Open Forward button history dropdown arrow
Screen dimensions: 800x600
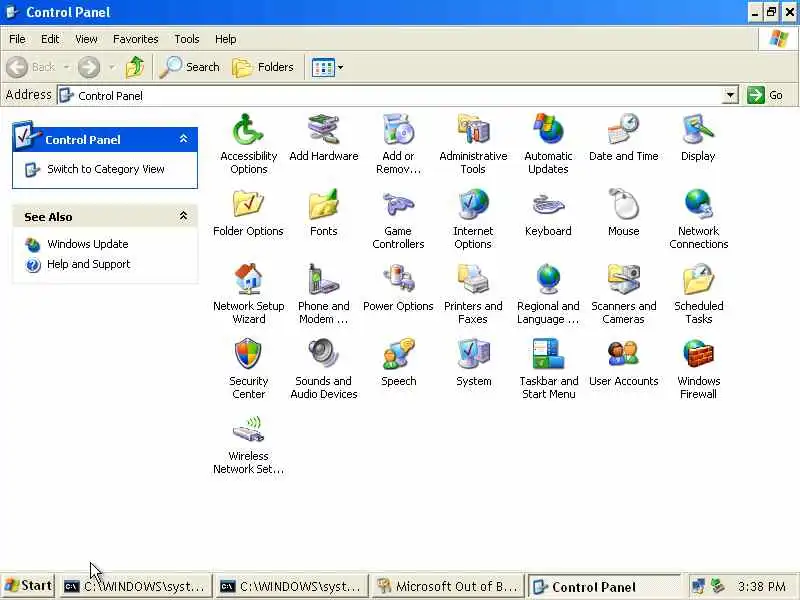pyautogui.click(x=112, y=67)
